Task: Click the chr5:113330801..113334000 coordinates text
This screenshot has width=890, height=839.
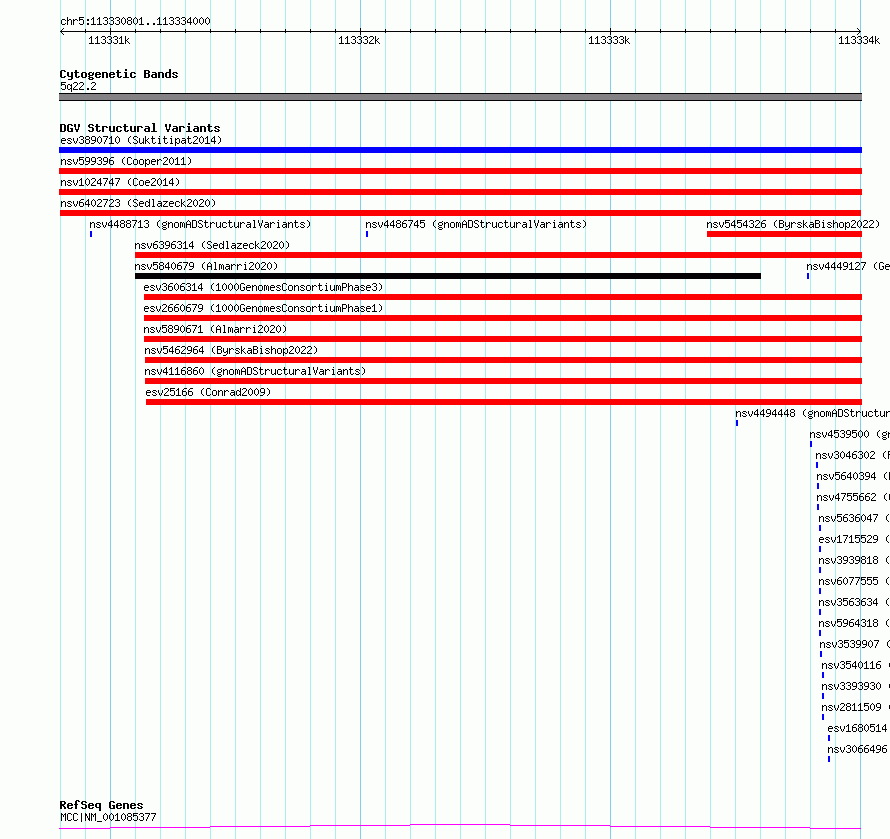Action: click(x=135, y=22)
